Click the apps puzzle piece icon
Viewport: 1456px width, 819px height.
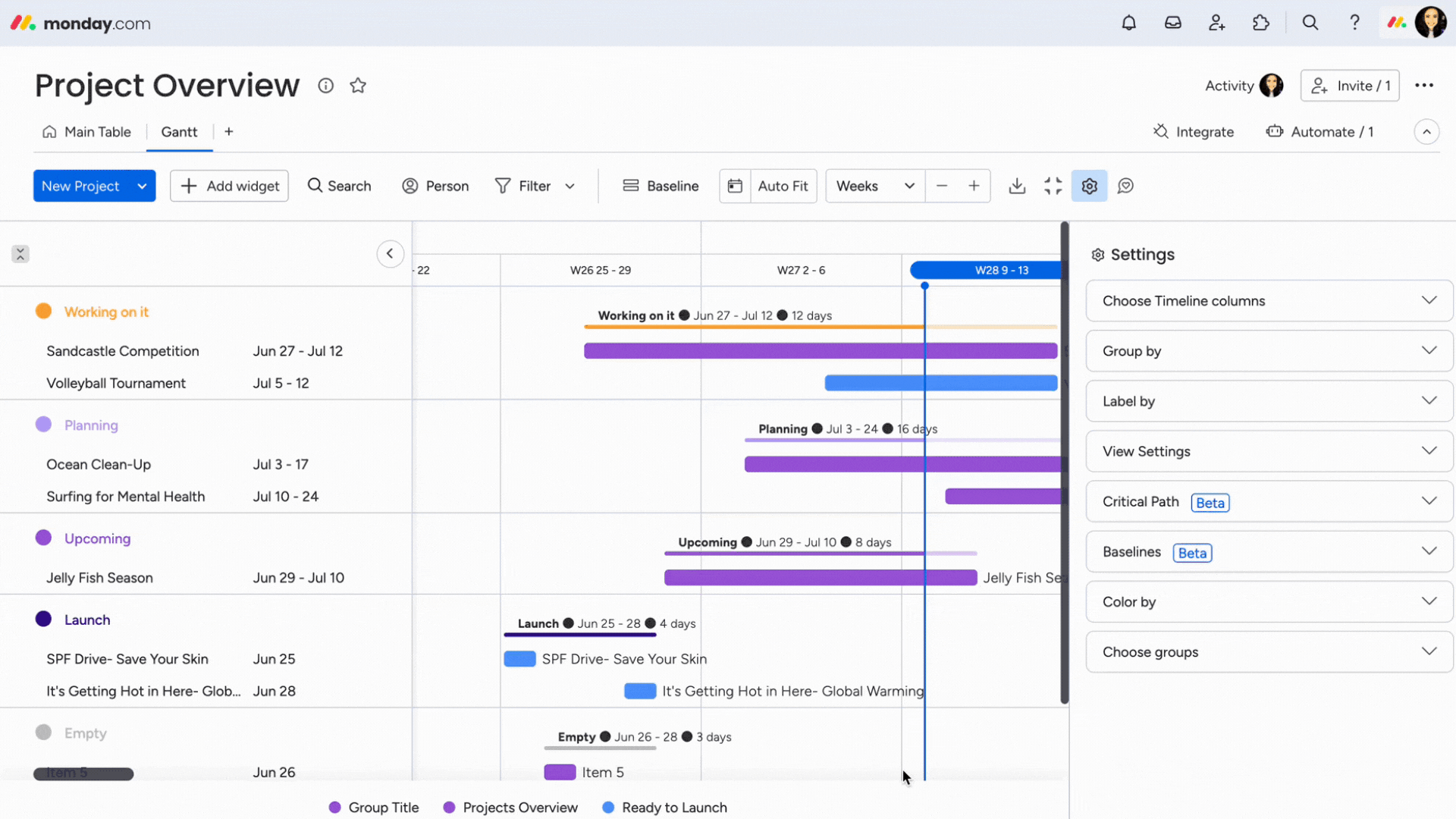coord(1260,23)
